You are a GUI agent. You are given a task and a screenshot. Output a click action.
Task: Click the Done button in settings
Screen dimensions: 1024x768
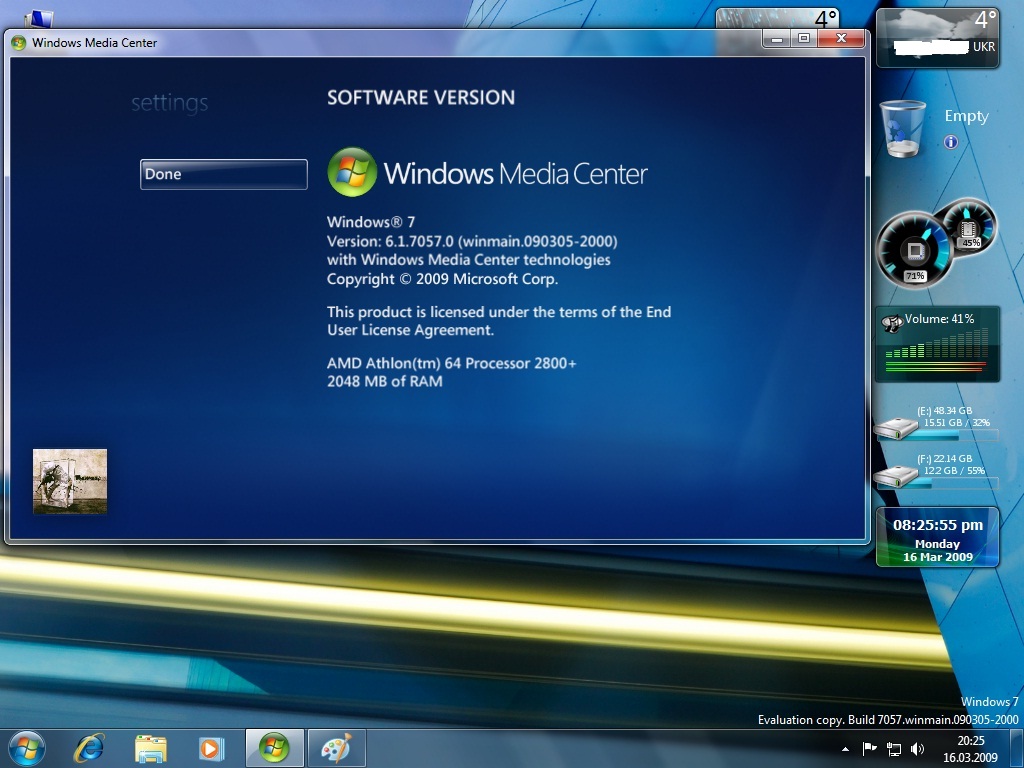pyautogui.click(x=223, y=174)
